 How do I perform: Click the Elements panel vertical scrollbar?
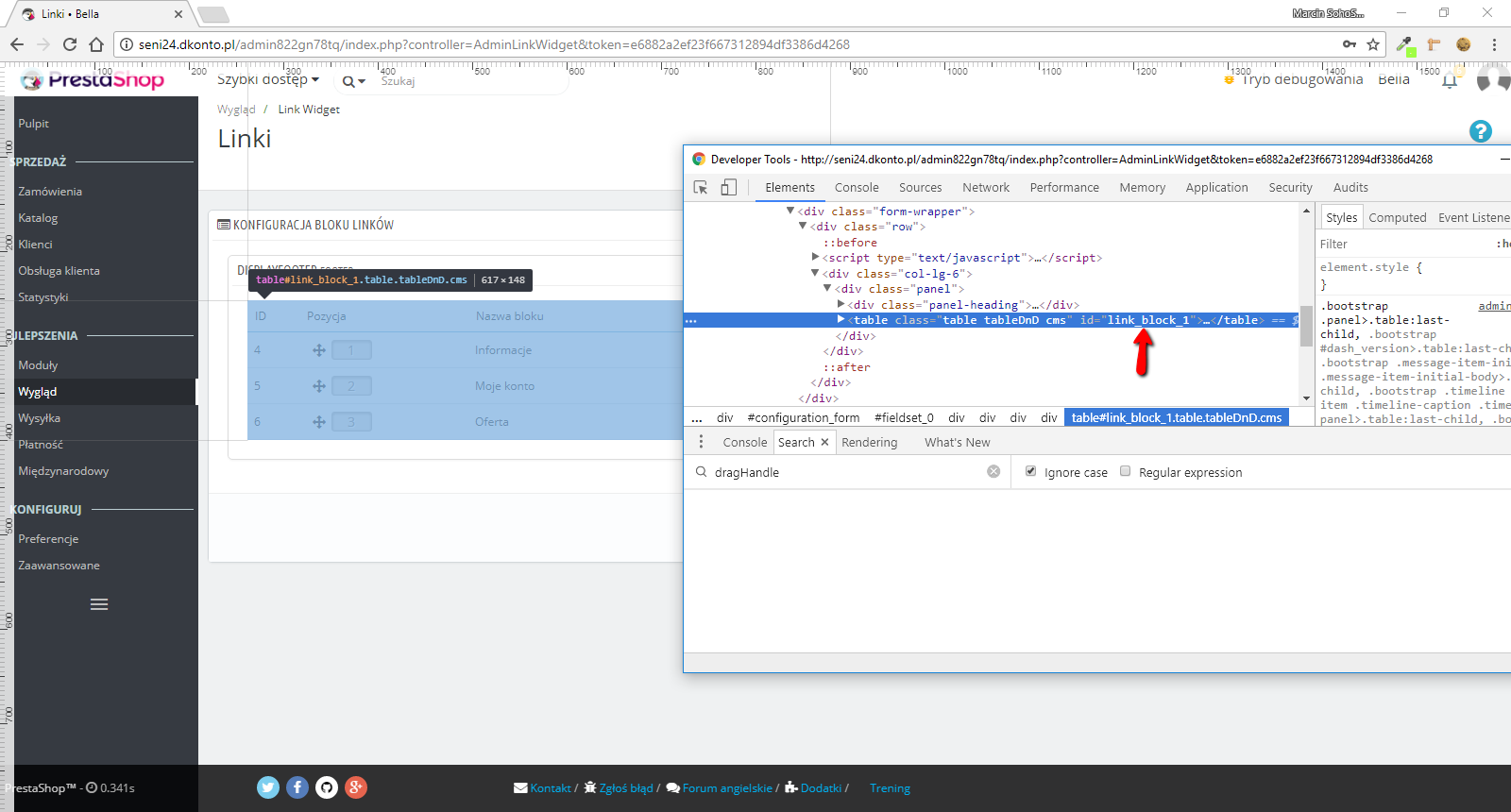(1306, 326)
